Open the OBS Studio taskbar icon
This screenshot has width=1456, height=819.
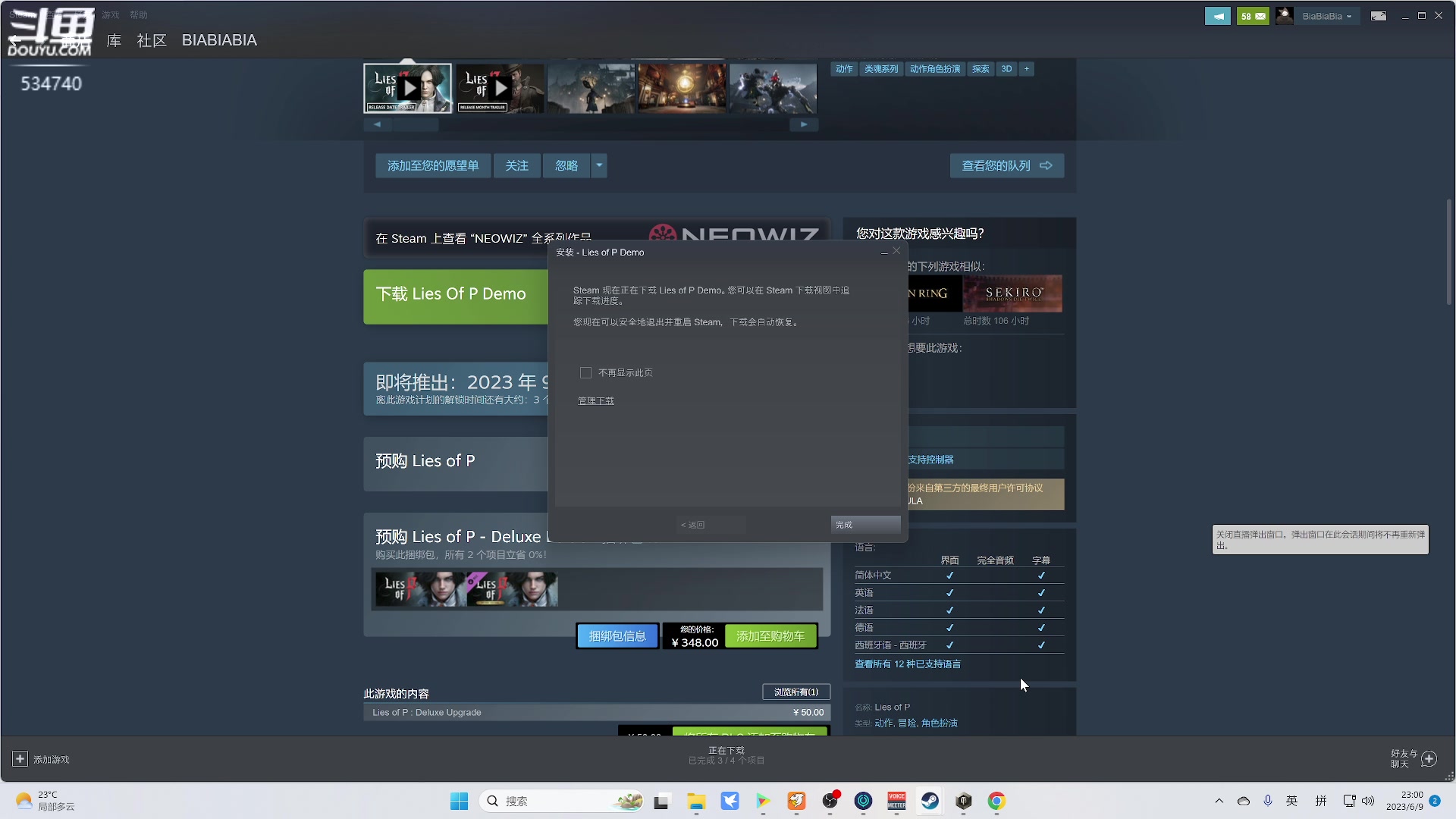click(x=830, y=802)
